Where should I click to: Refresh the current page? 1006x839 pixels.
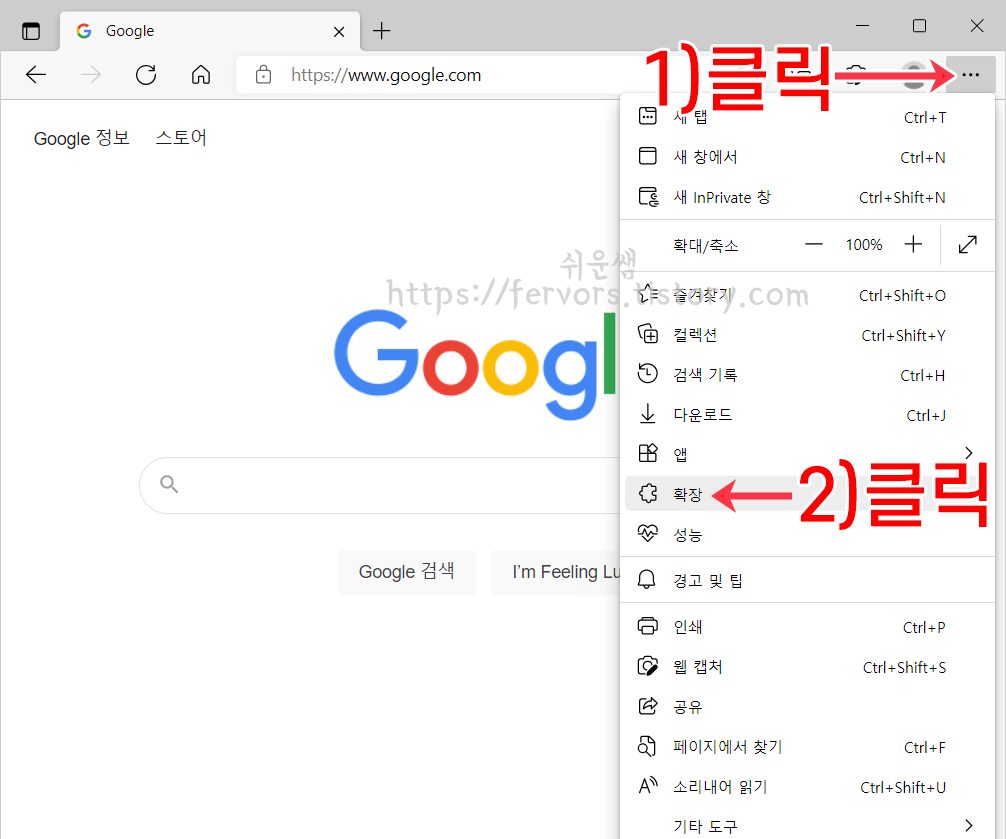146,75
